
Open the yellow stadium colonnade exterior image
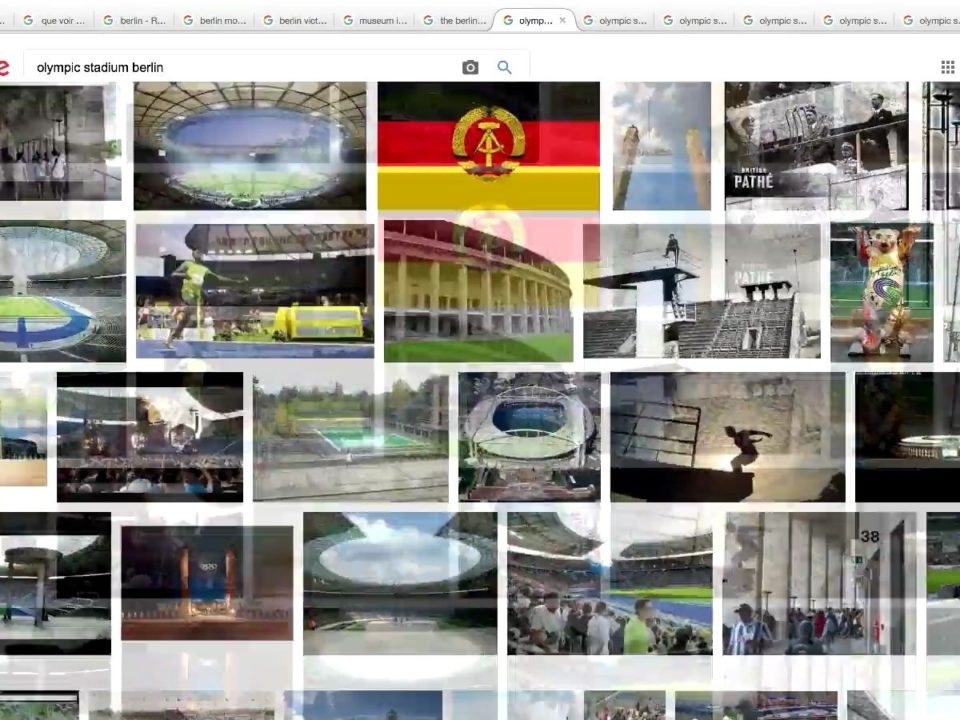click(478, 291)
